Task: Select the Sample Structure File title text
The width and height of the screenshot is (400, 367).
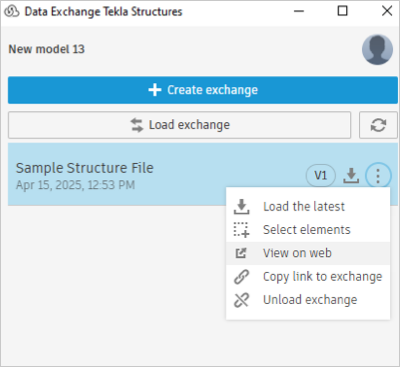Action: pos(85,168)
